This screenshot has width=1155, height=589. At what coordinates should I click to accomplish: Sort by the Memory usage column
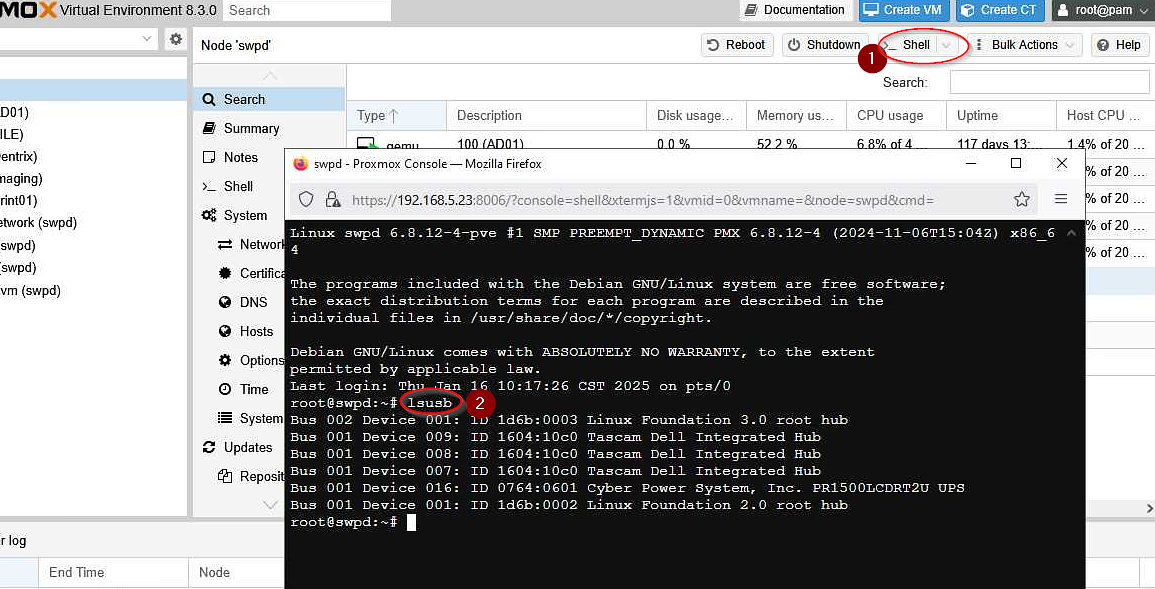coord(796,116)
